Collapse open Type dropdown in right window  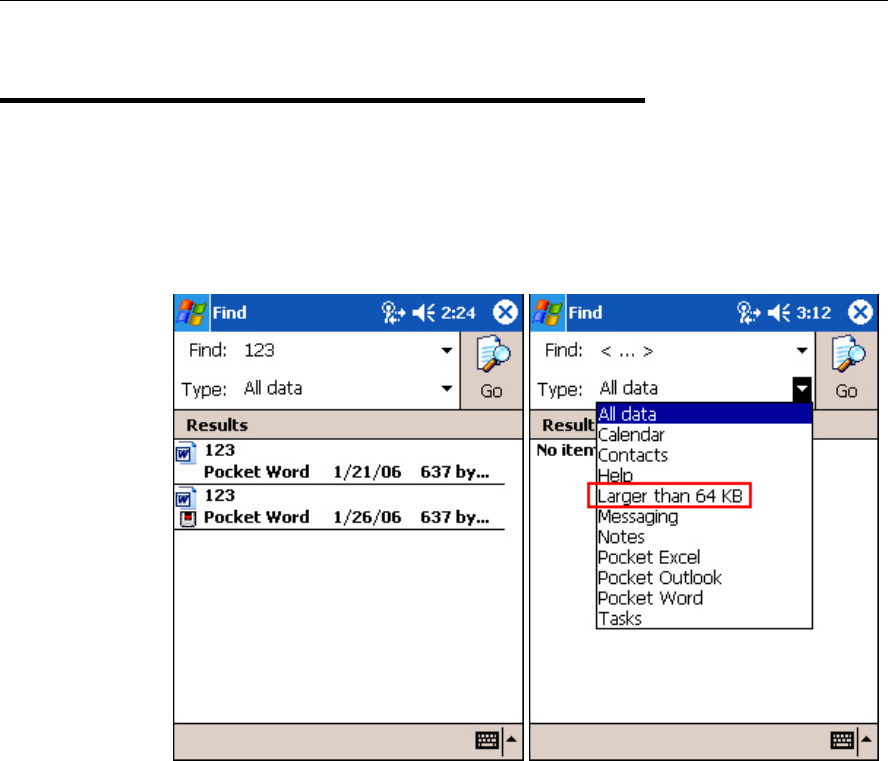801,390
